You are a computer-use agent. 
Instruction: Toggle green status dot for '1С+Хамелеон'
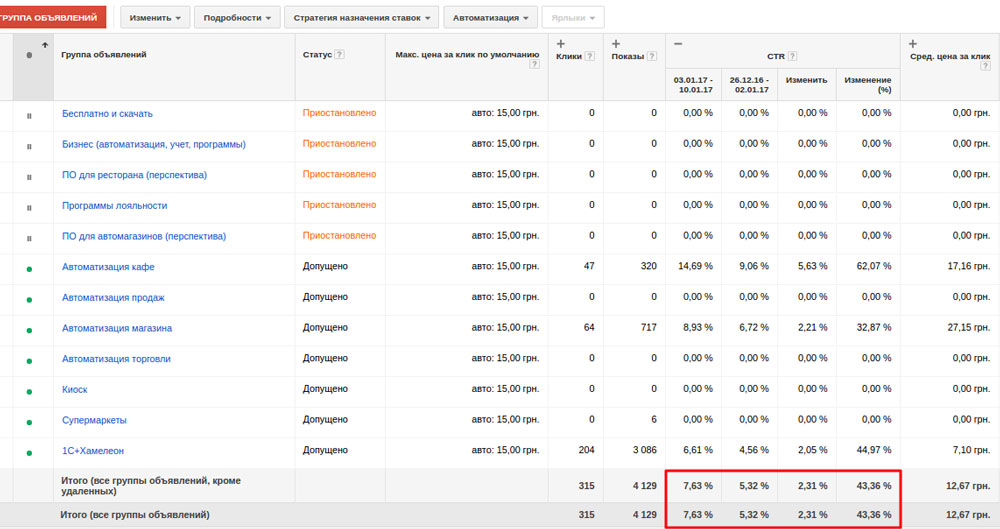point(29,453)
